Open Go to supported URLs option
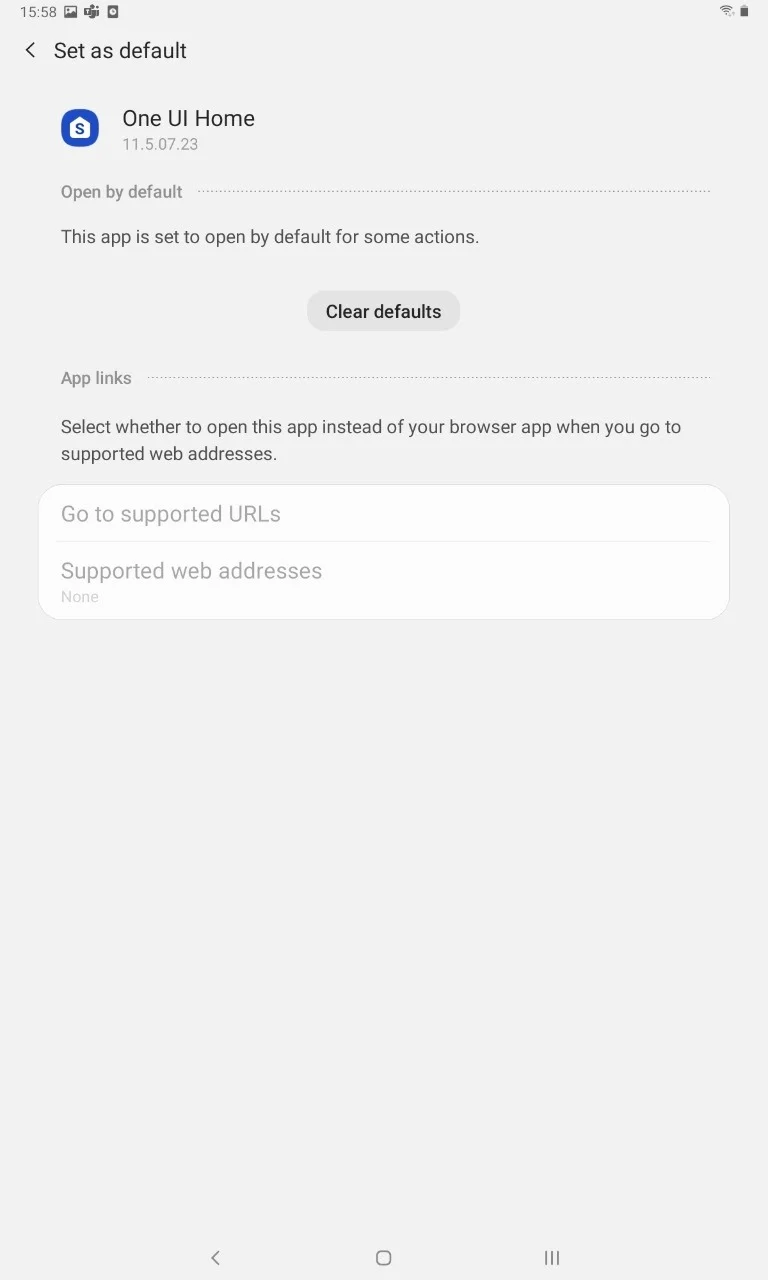 coord(384,514)
